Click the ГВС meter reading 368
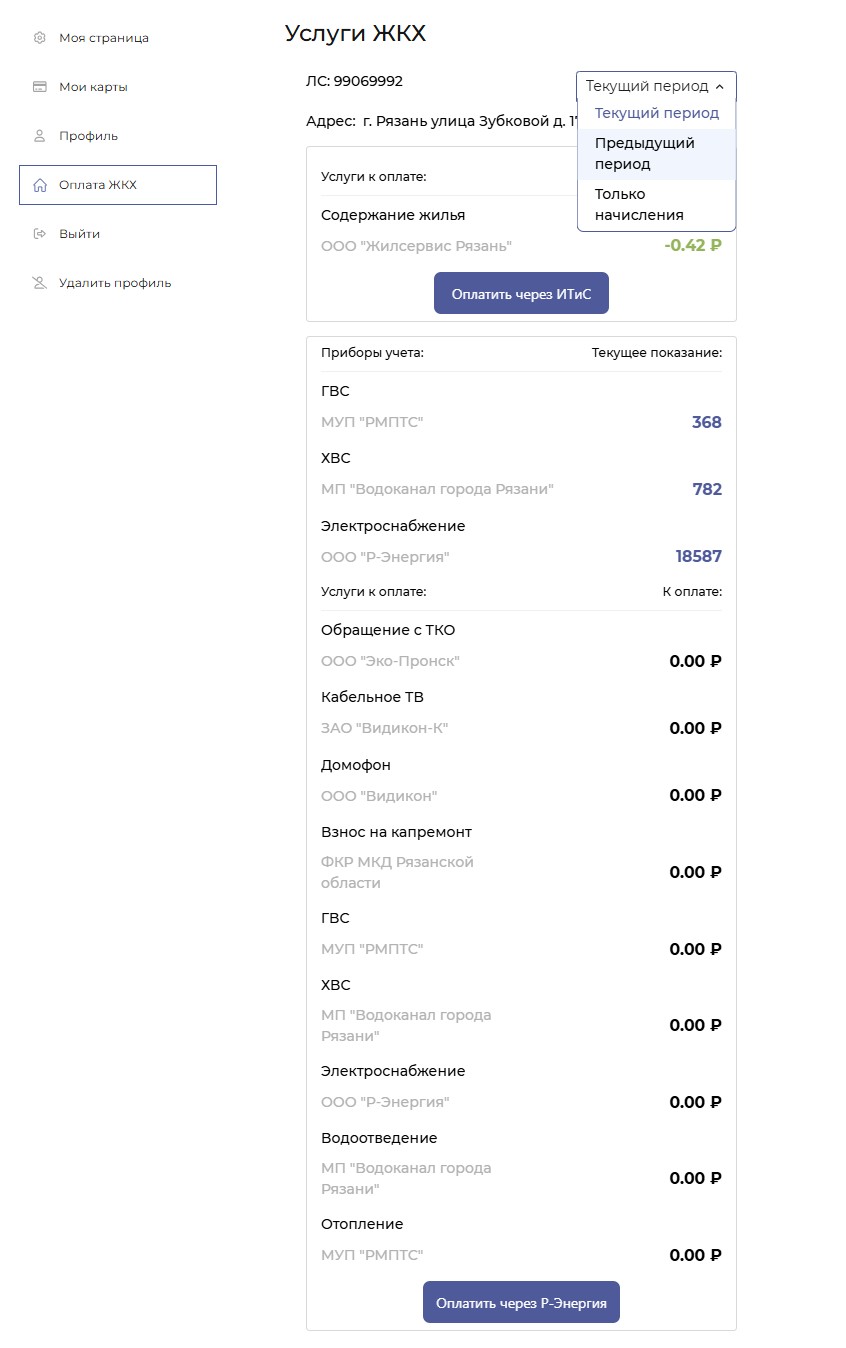 (x=706, y=423)
